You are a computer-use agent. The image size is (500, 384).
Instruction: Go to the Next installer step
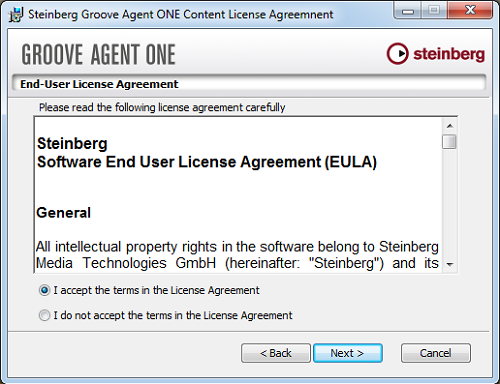tap(348, 353)
